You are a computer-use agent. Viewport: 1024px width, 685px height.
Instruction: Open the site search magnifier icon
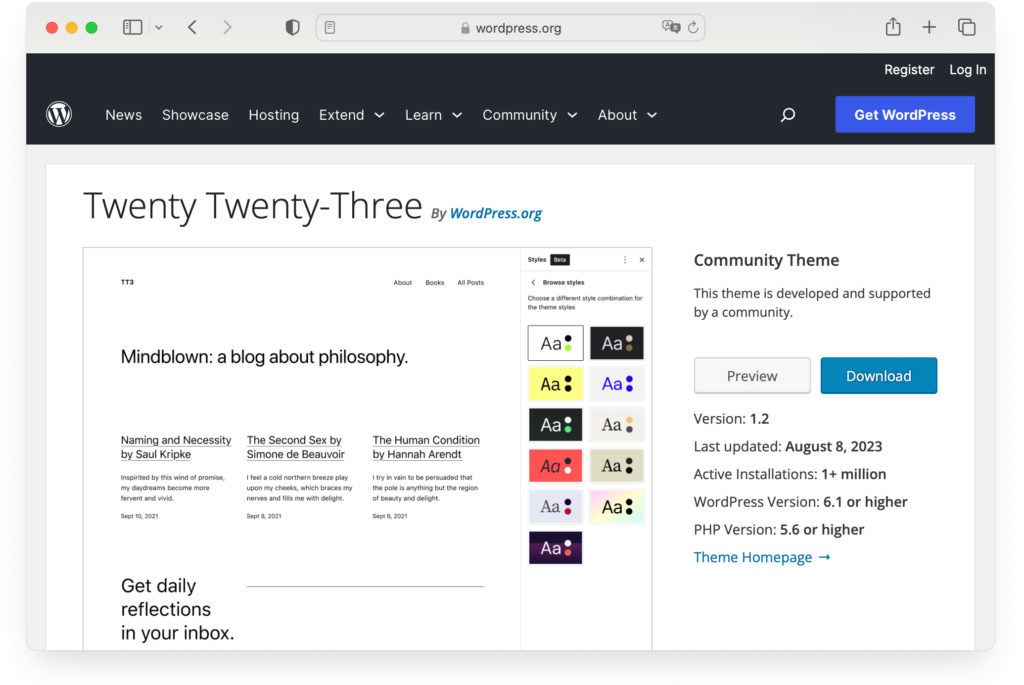click(x=788, y=115)
